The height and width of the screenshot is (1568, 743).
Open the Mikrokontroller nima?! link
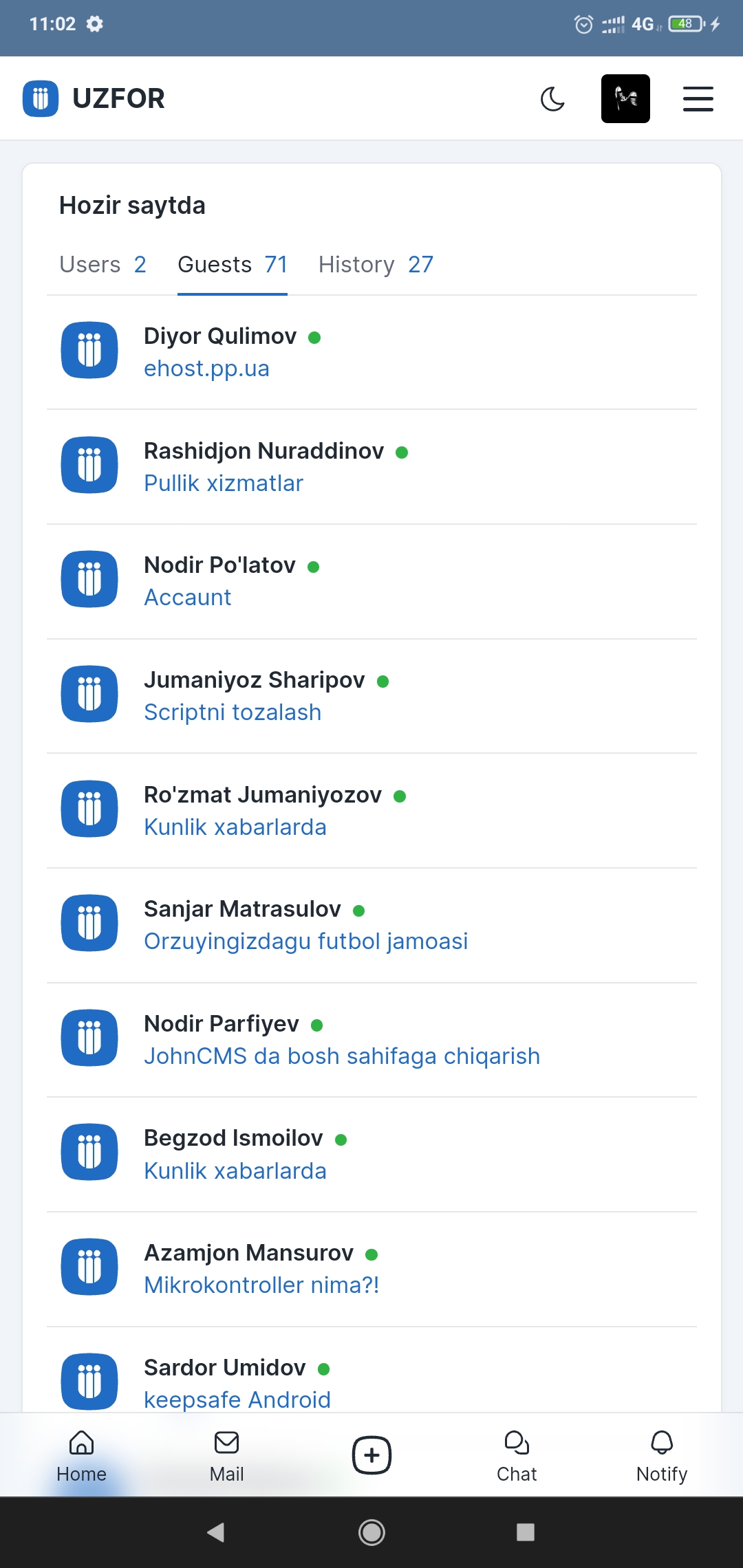click(261, 1285)
